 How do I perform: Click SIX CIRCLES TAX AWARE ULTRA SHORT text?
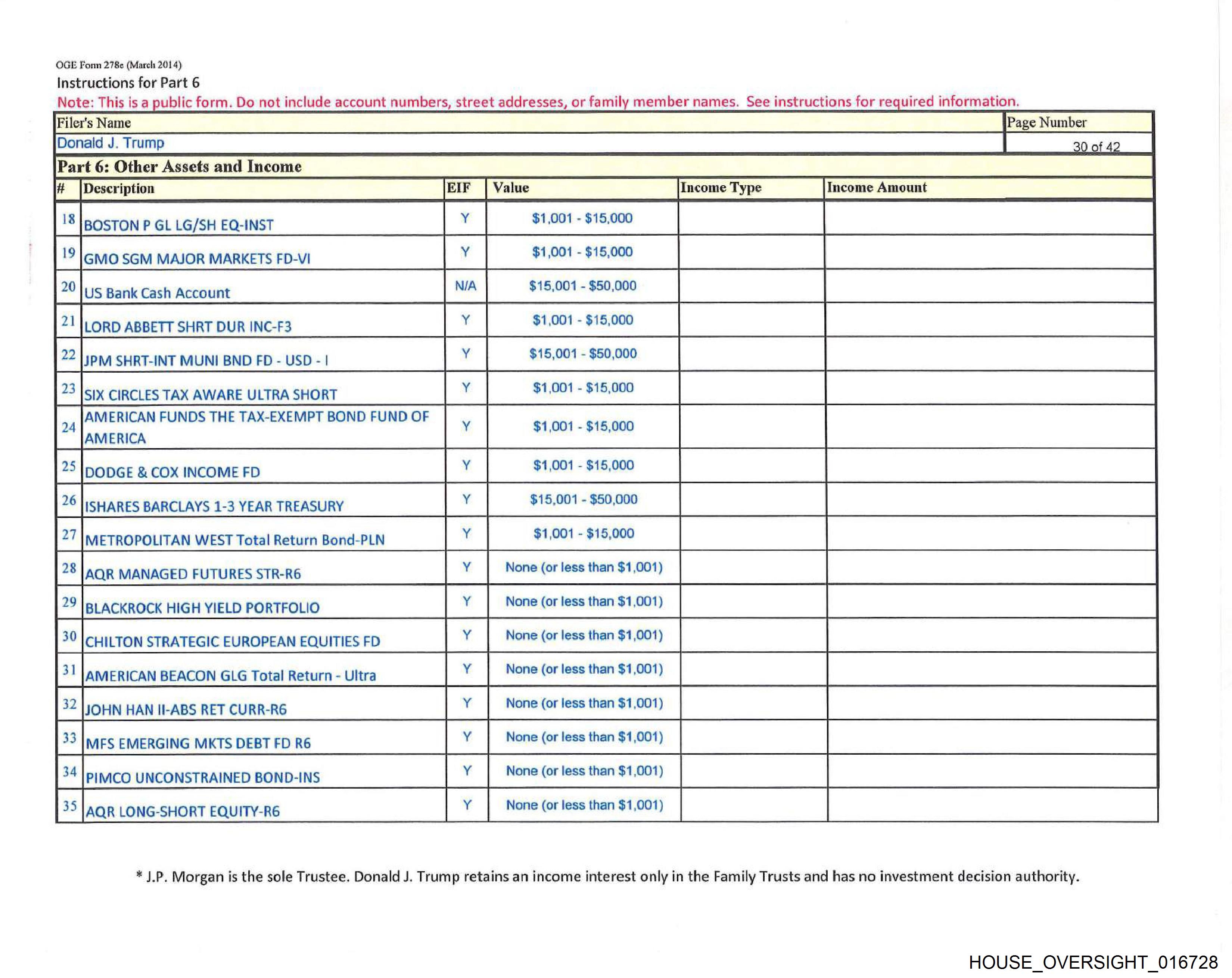[210, 394]
